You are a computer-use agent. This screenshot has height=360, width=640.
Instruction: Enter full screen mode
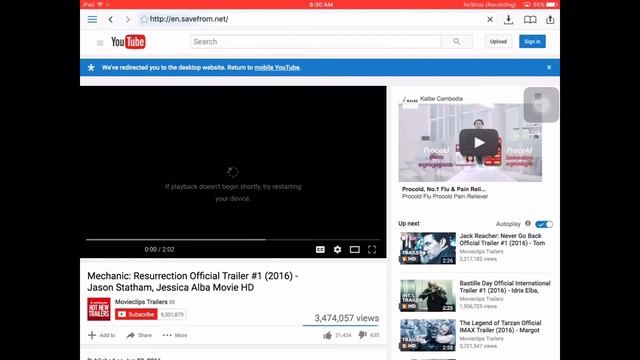point(372,249)
